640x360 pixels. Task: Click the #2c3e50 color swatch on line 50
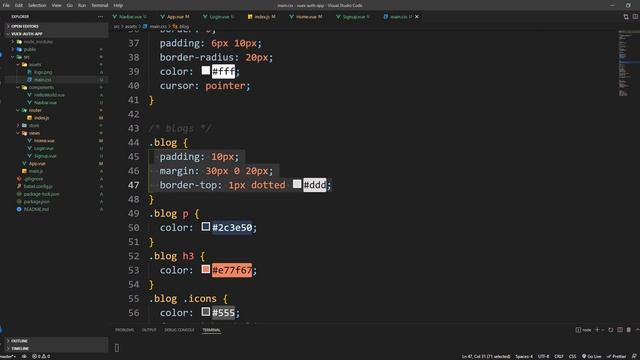click(206, 227)
